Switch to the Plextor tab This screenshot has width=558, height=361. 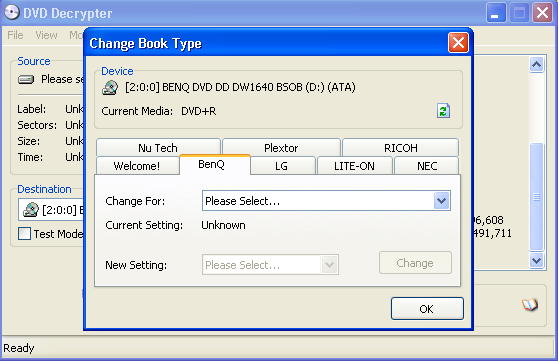(281, 147)
